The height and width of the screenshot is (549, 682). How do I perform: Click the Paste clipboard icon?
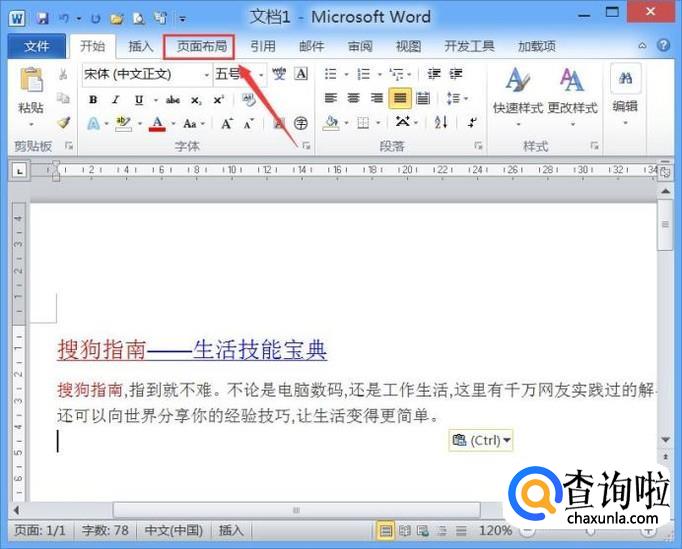(31, 80)
